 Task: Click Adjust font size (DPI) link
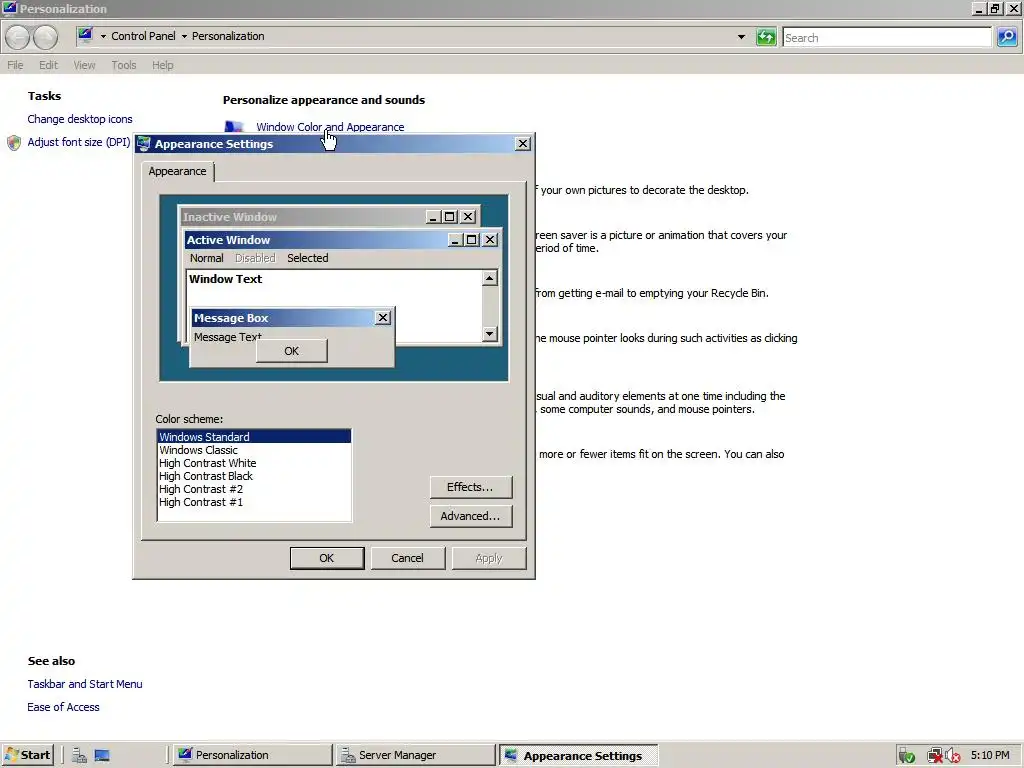[x=79, y=142]
